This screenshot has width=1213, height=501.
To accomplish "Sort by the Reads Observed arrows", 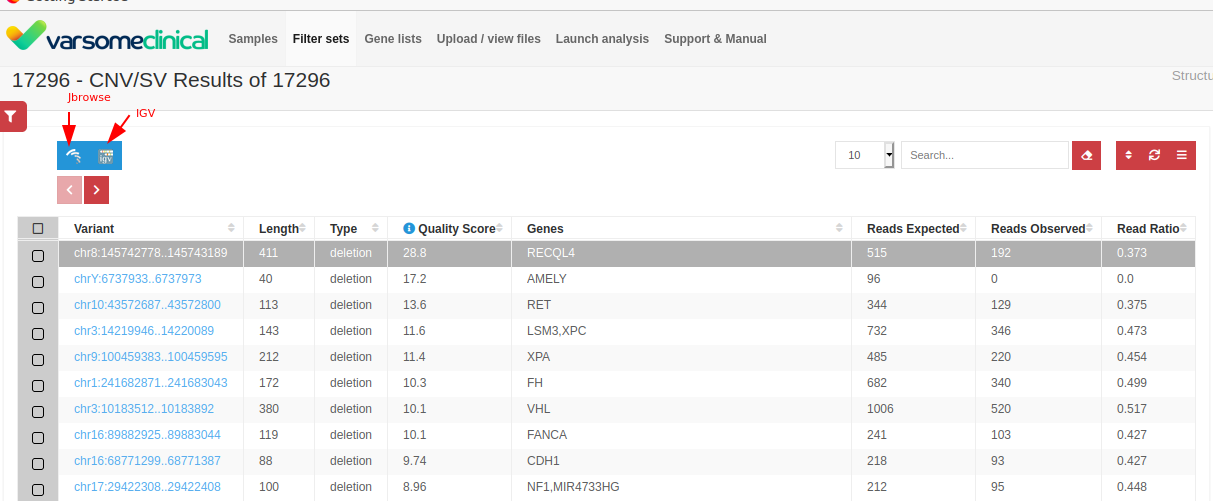I will click(x=1090, y=228).
